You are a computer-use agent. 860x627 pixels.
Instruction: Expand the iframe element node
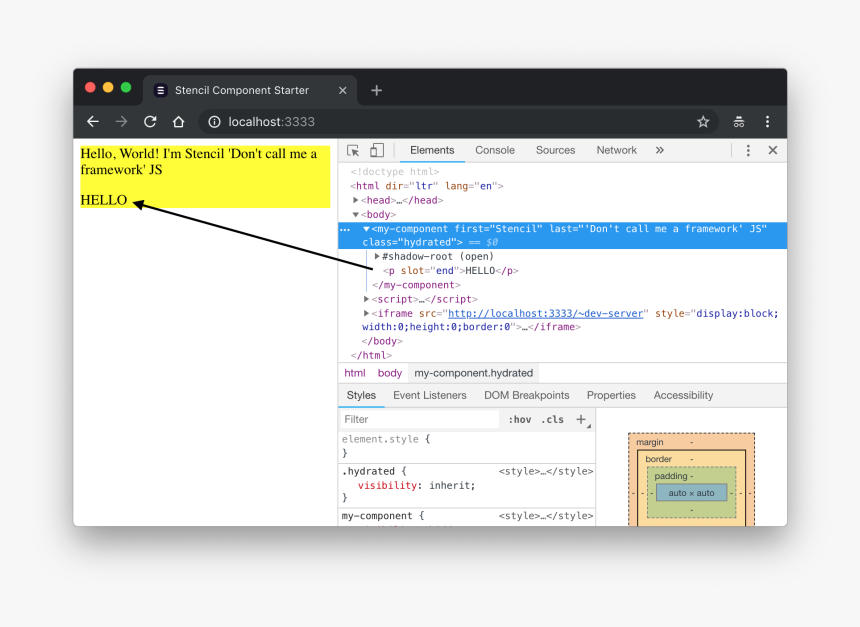tap(366, 313)
